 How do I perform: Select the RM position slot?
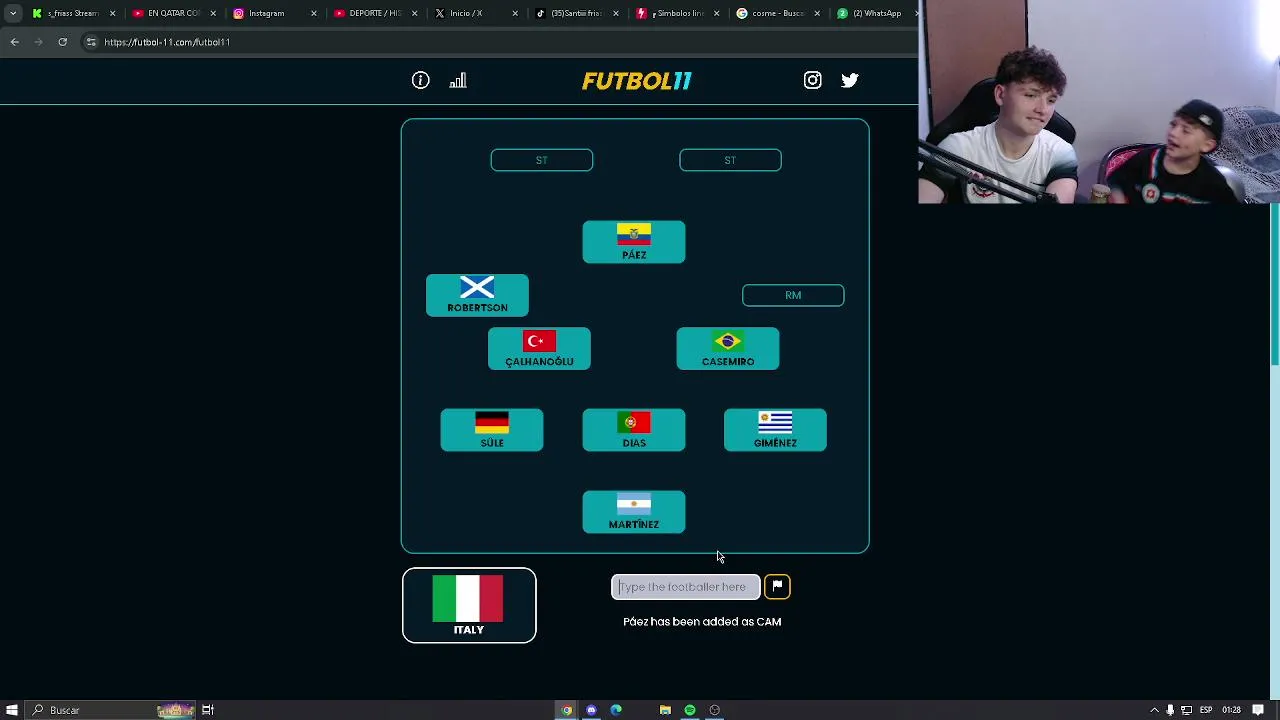(x=793, y=295)
